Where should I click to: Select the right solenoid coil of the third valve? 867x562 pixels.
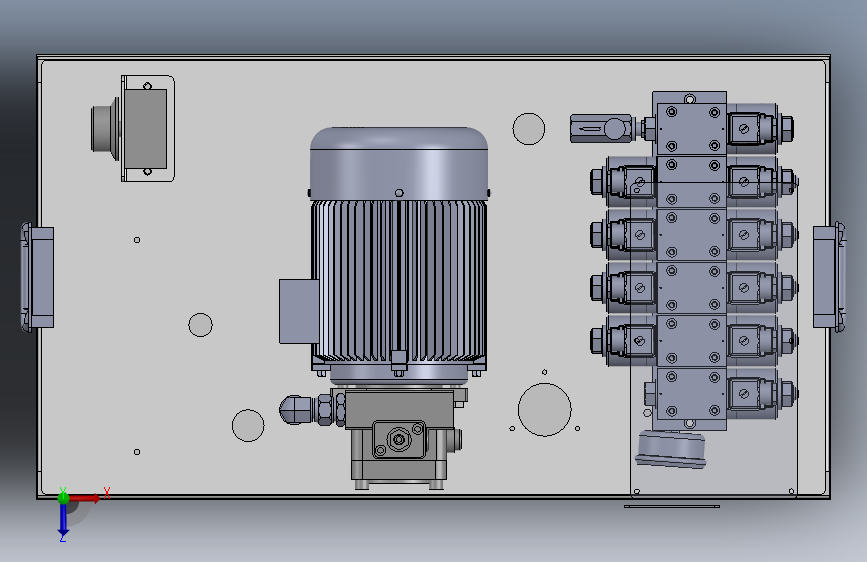(x=753, y=235)
